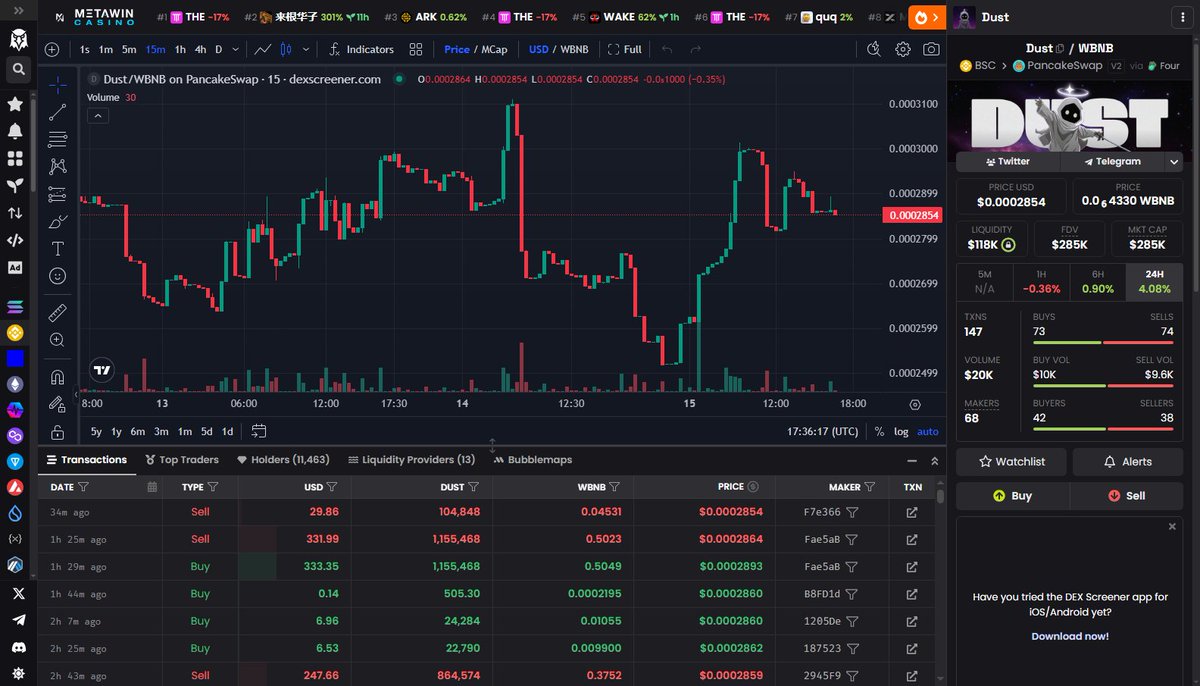
Task: Open the Liquidity Providers tab
Action: [x=411, y=460]
